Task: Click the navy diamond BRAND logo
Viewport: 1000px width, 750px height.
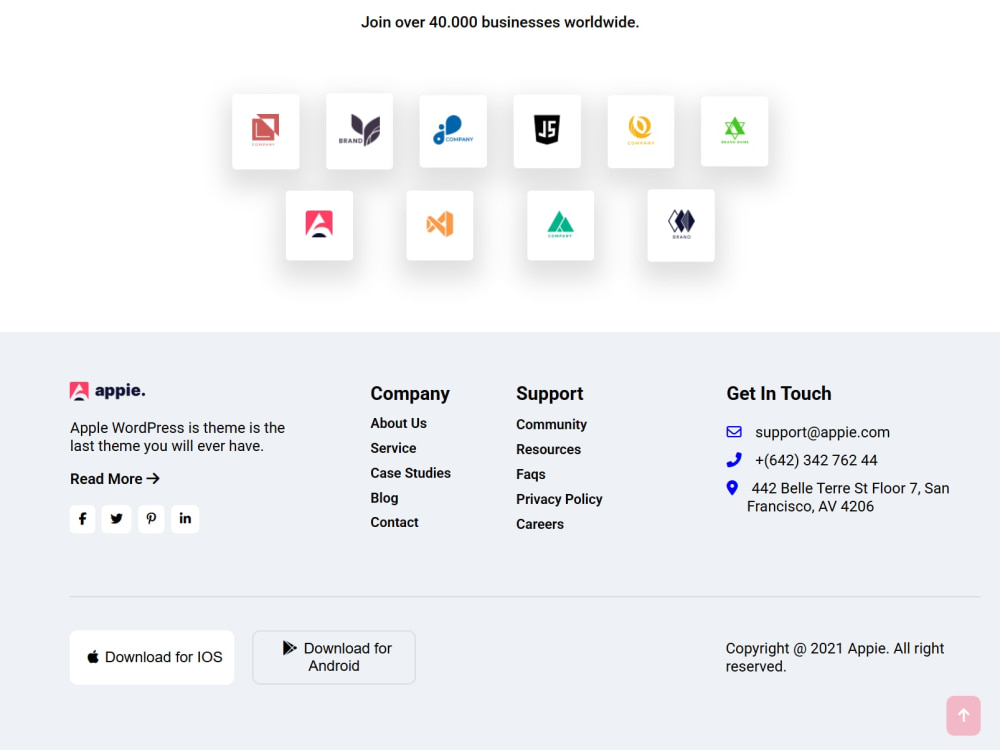Action: [x=681, y=225]
